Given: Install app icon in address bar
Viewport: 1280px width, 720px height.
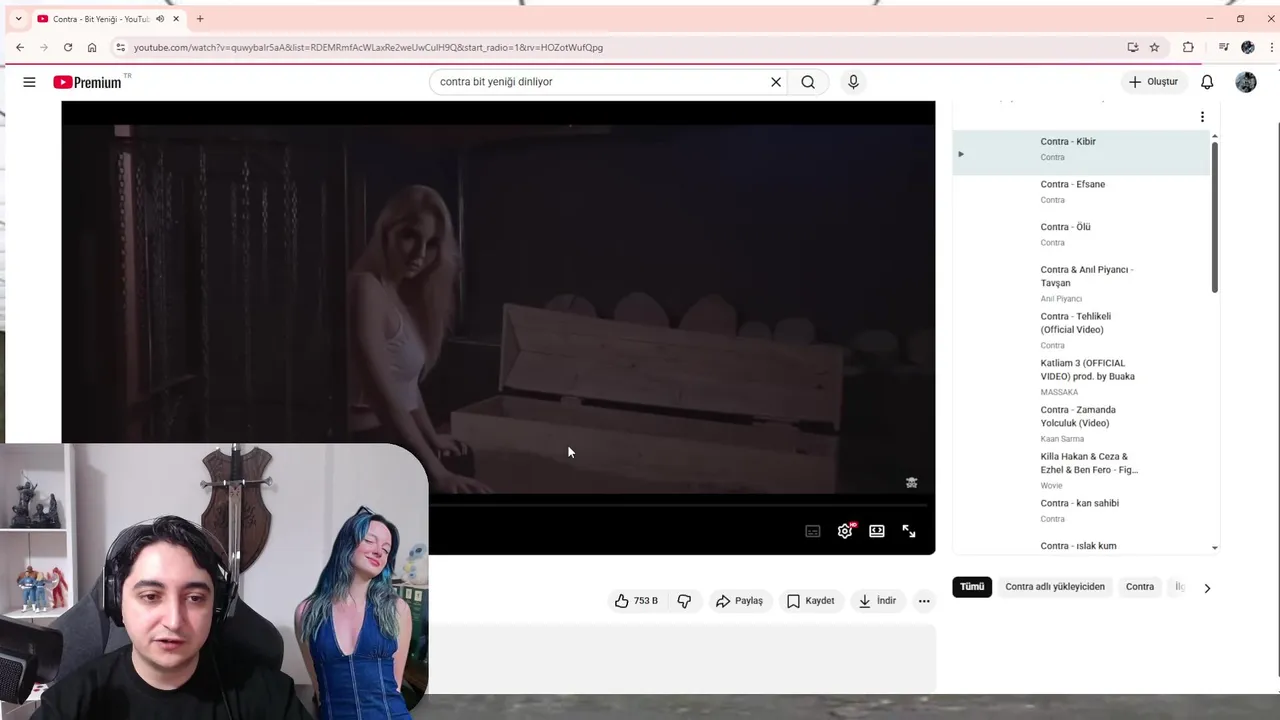Looking at the screenshot, I should (1132, 47).
